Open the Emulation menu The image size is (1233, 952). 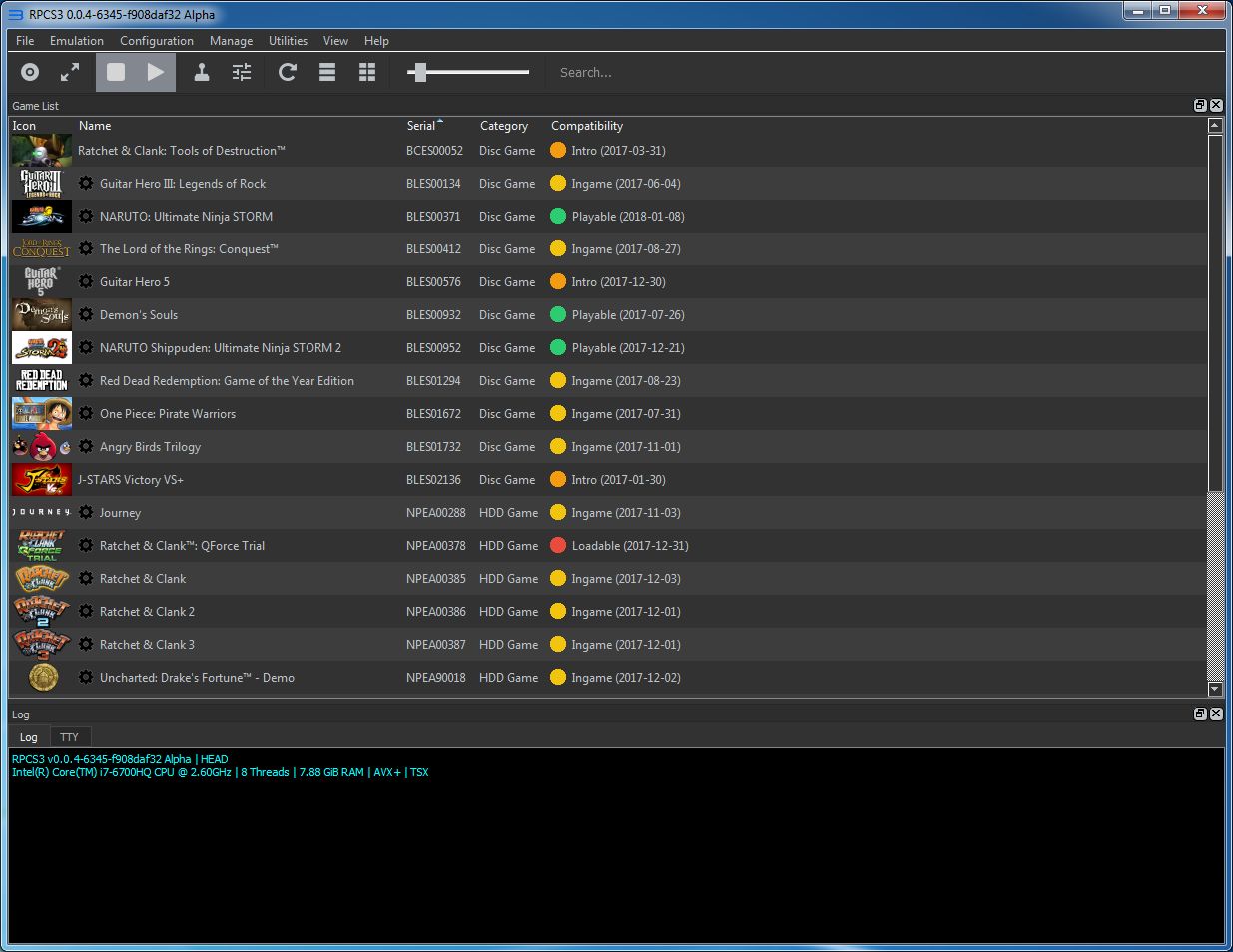[x=77, y=41]
